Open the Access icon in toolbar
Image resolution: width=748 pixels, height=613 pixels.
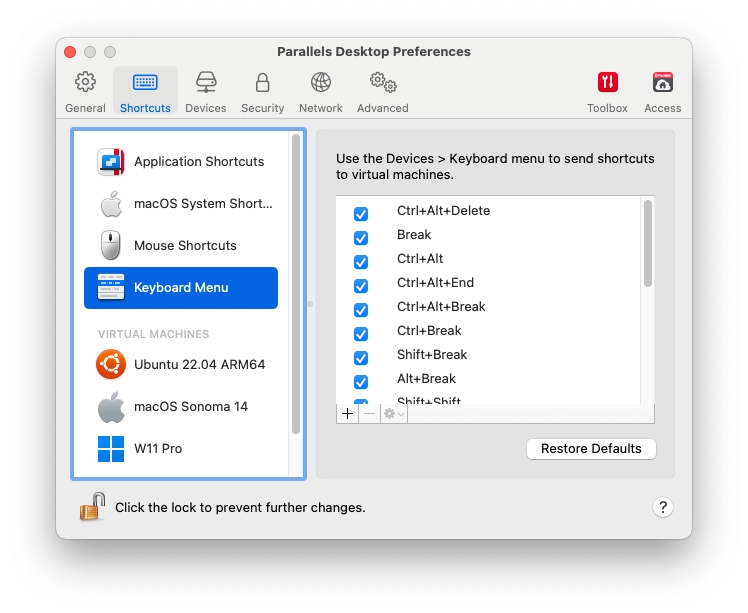point(662,90)
